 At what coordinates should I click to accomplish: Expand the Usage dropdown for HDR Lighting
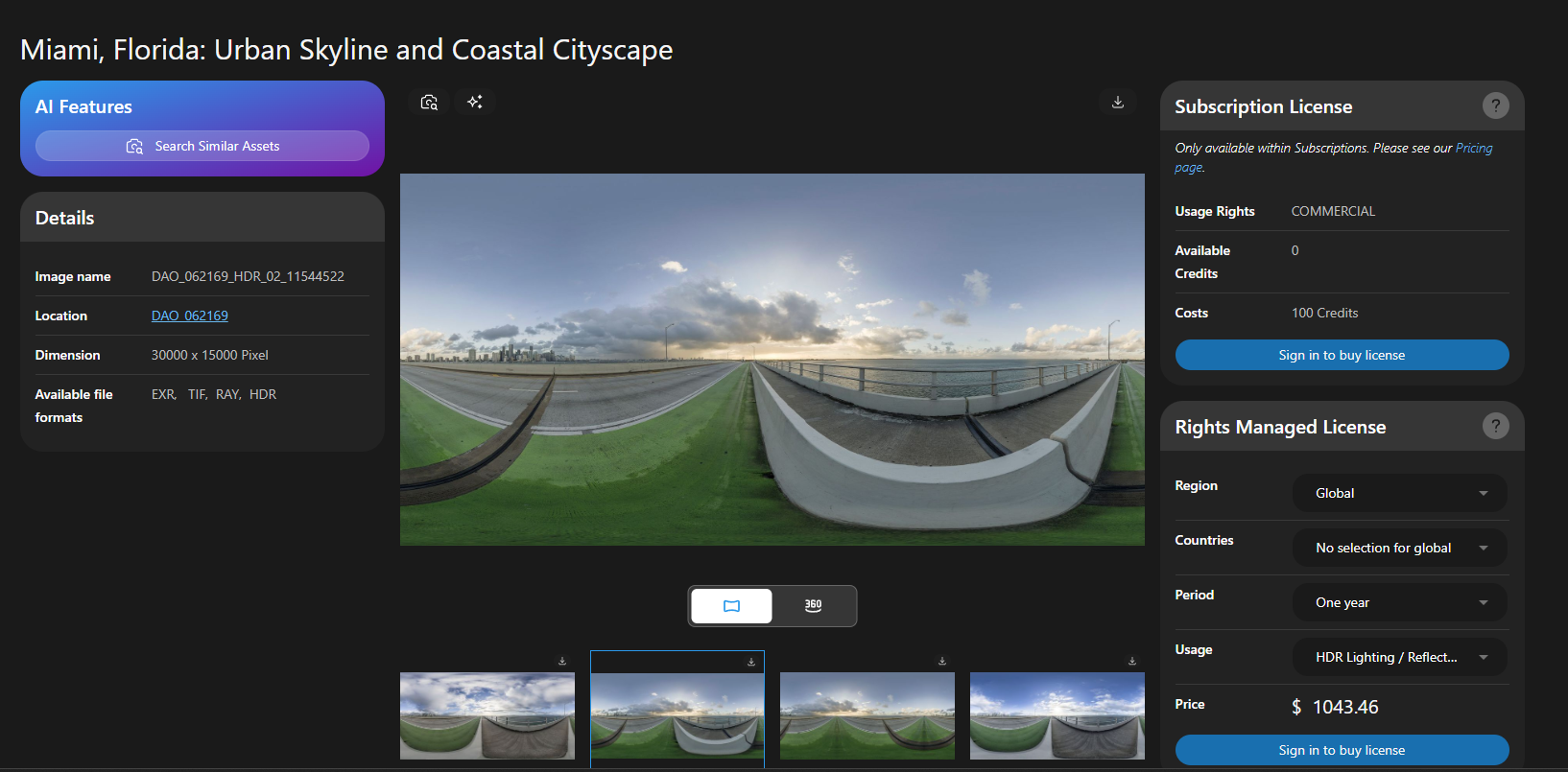[x=1399, y=657]
